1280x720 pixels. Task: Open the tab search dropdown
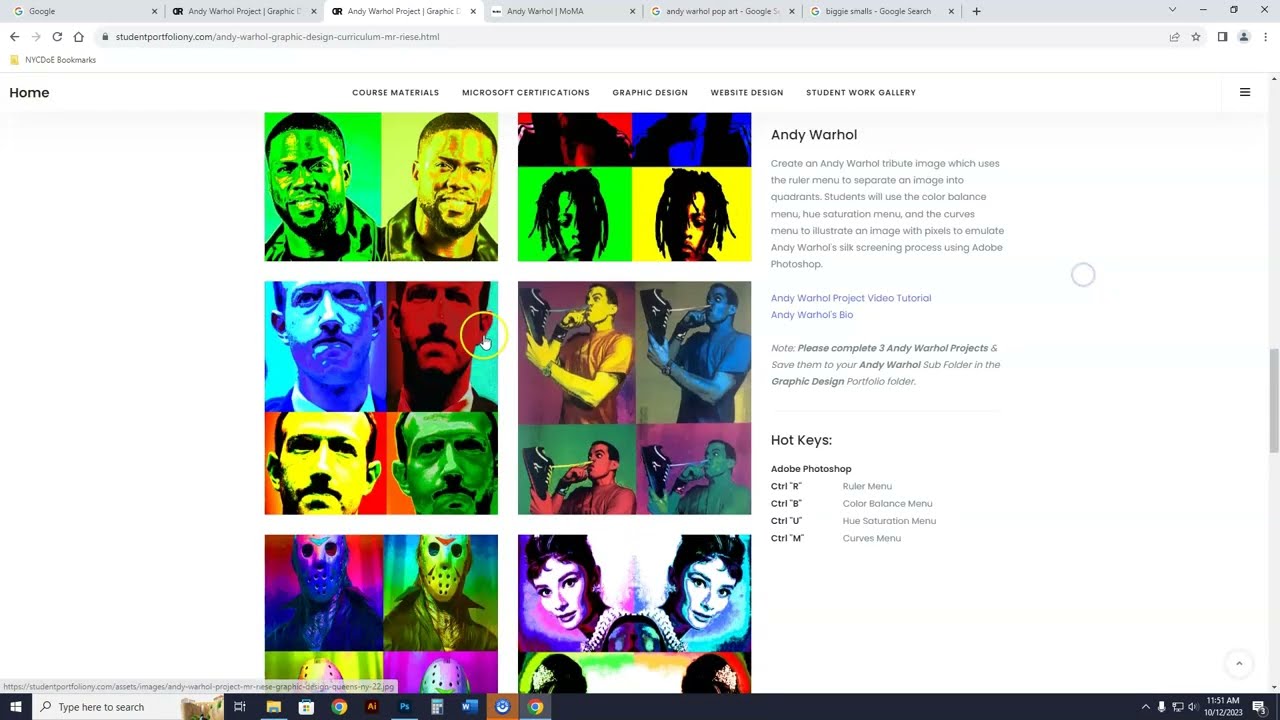click(x=1172, y=10)
